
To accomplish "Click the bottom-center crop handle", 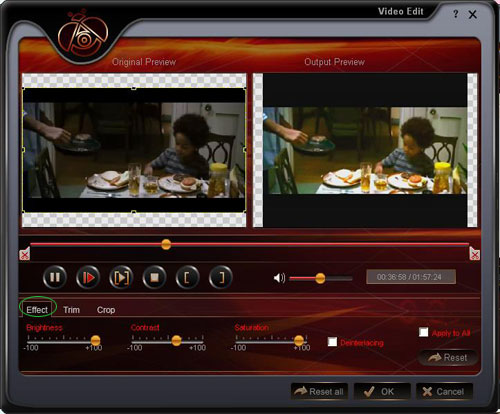I will point(134,212).
